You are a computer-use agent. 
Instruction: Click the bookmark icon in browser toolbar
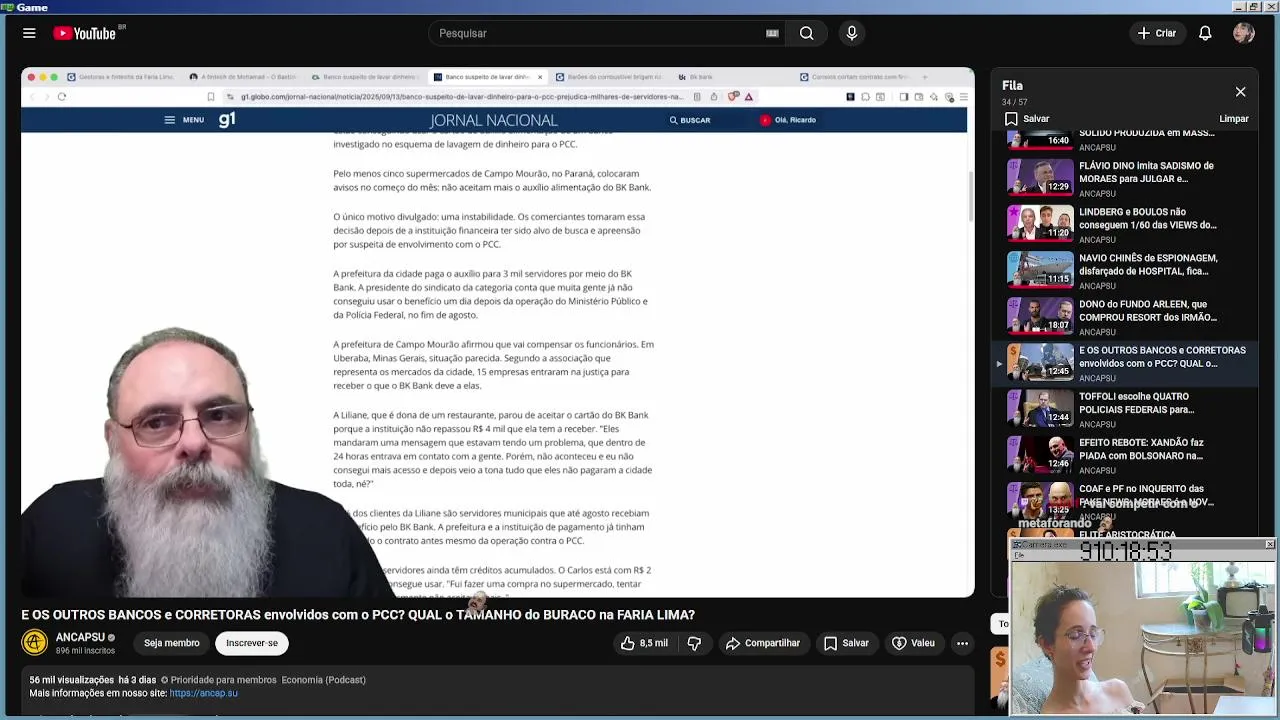point(210,97)
